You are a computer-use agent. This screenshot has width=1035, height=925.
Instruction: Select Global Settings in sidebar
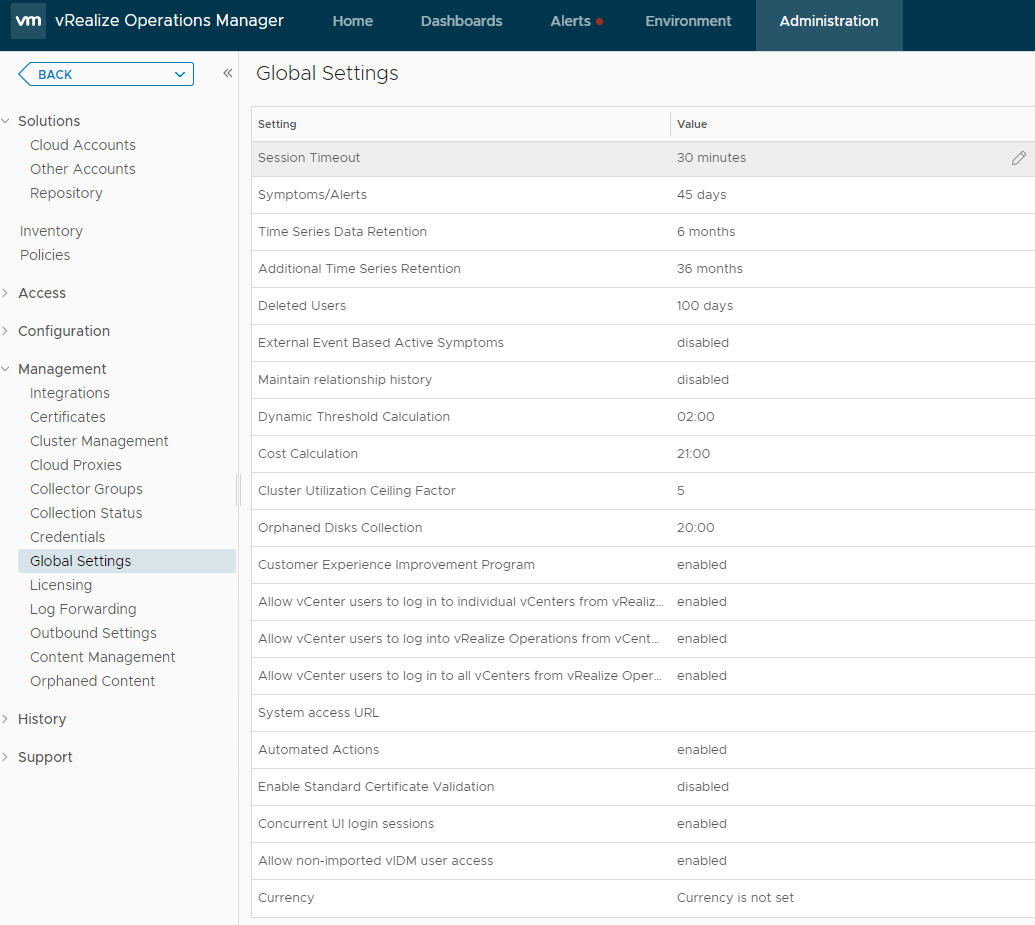coord(127,561)
